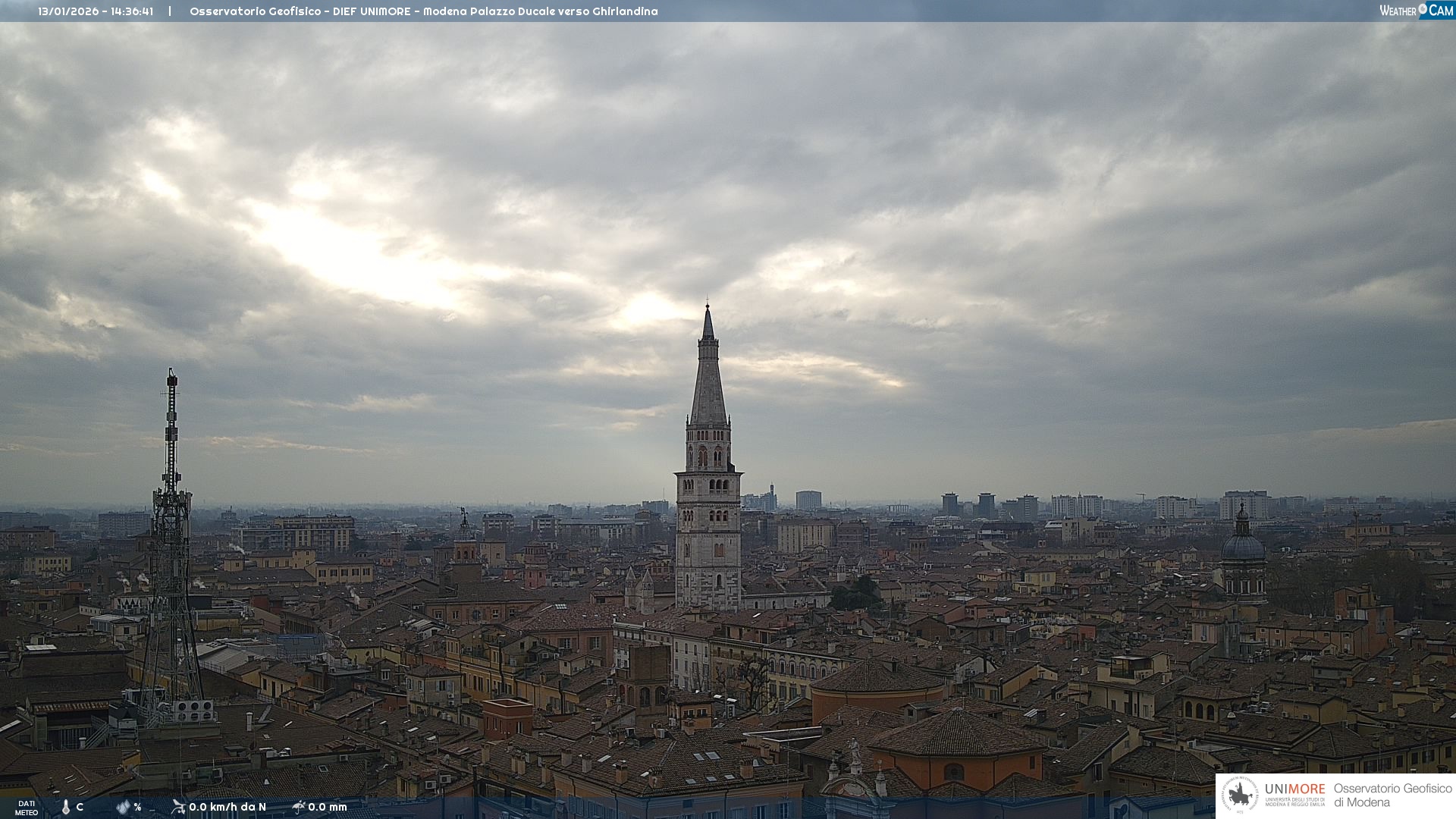Viewport: 1456px width, 819px height.
Task: Click the temperature C unit label
Action: [80, 807]
